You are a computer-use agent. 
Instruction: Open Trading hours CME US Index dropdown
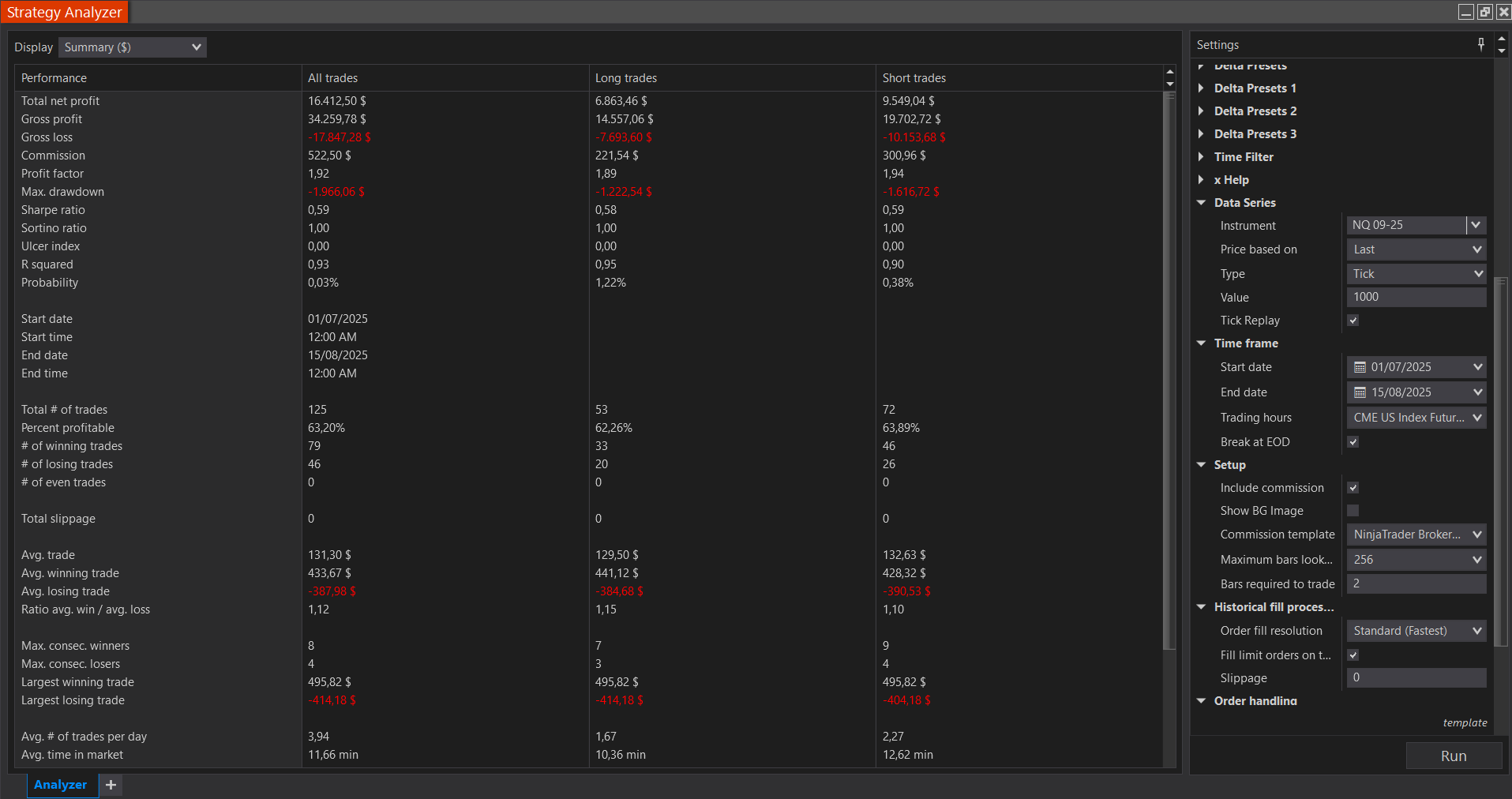pyautogui.click(x=1416, y=418)
